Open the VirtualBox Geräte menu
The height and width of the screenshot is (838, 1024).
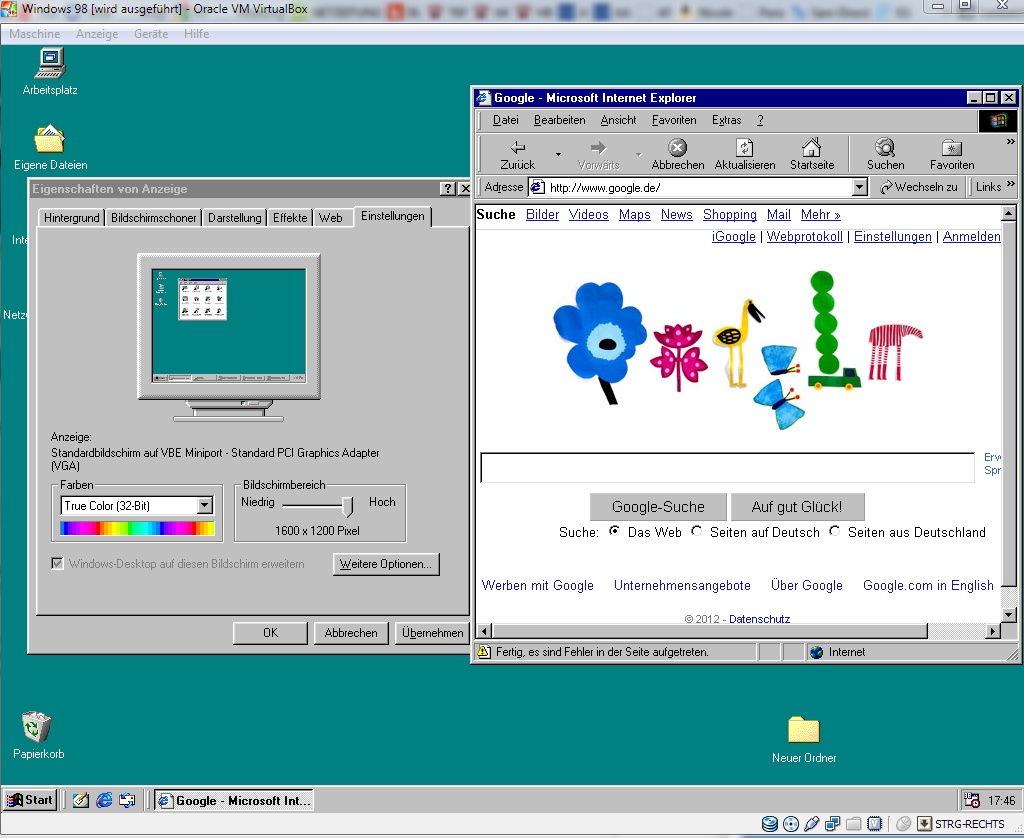click(151, 34)
